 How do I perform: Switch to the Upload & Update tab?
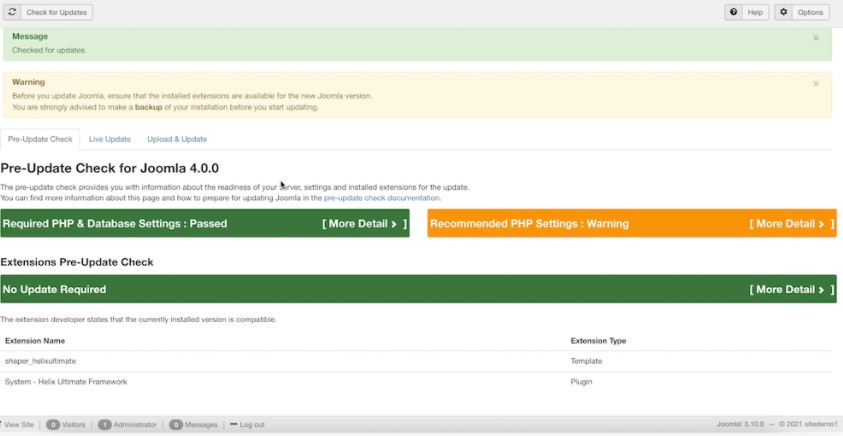point(177,139)
